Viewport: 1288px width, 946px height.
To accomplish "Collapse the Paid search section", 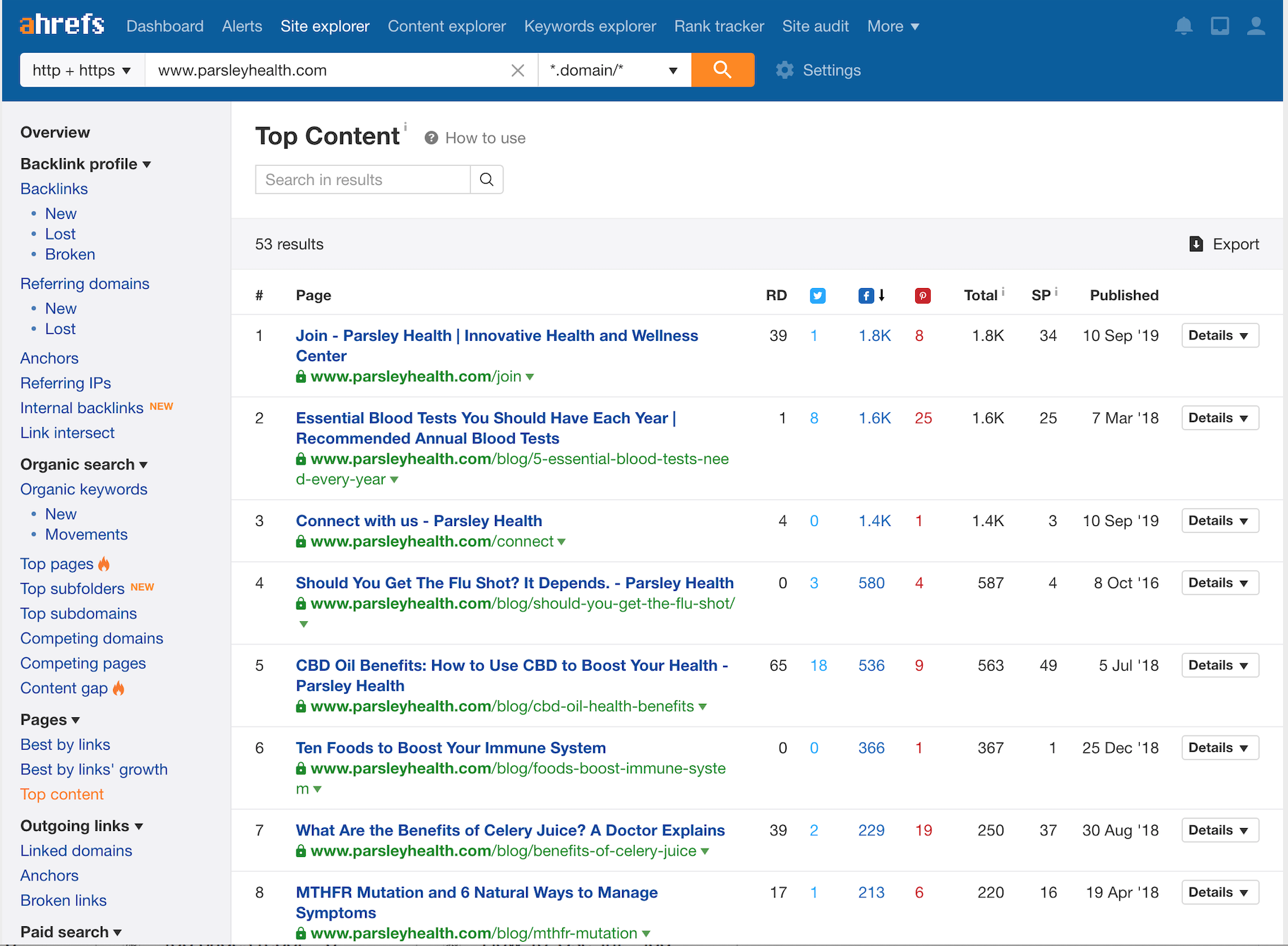I will point(71,932).
